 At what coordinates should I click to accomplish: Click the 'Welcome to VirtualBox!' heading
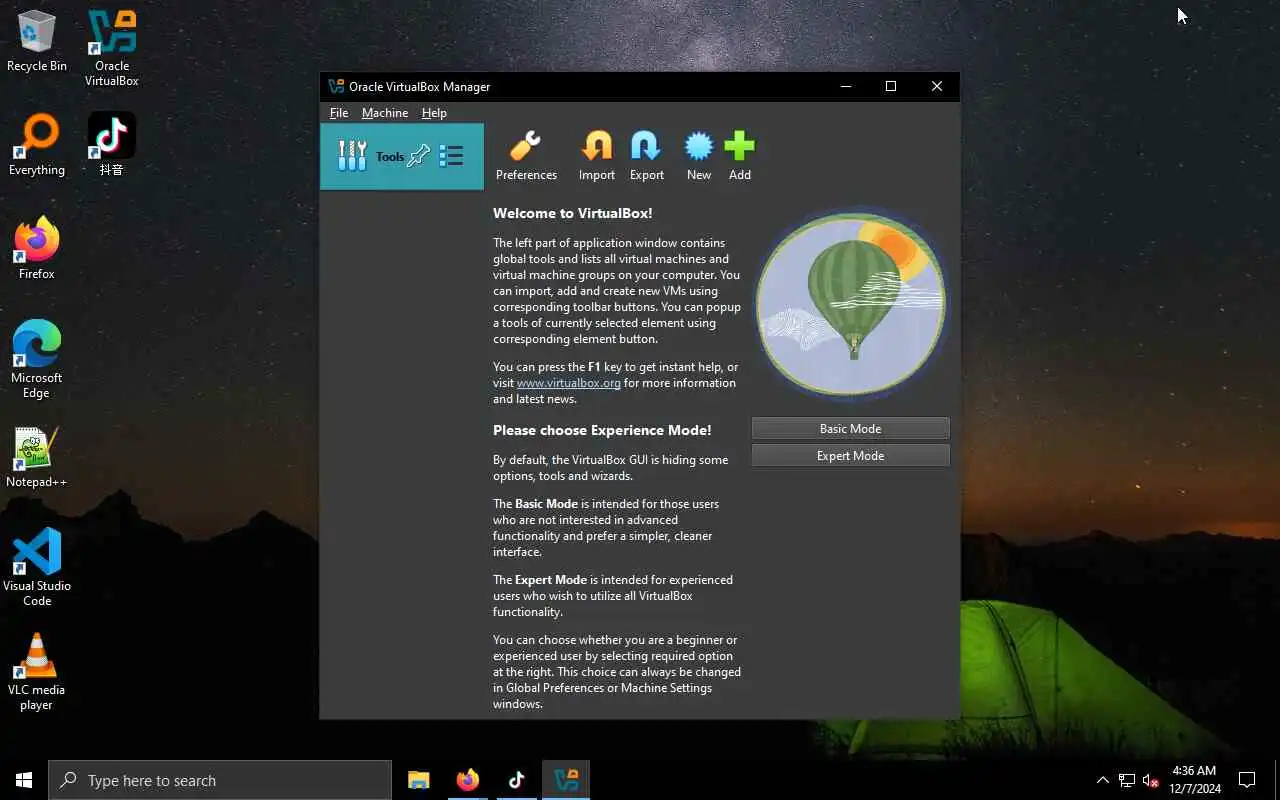point(572,213)
